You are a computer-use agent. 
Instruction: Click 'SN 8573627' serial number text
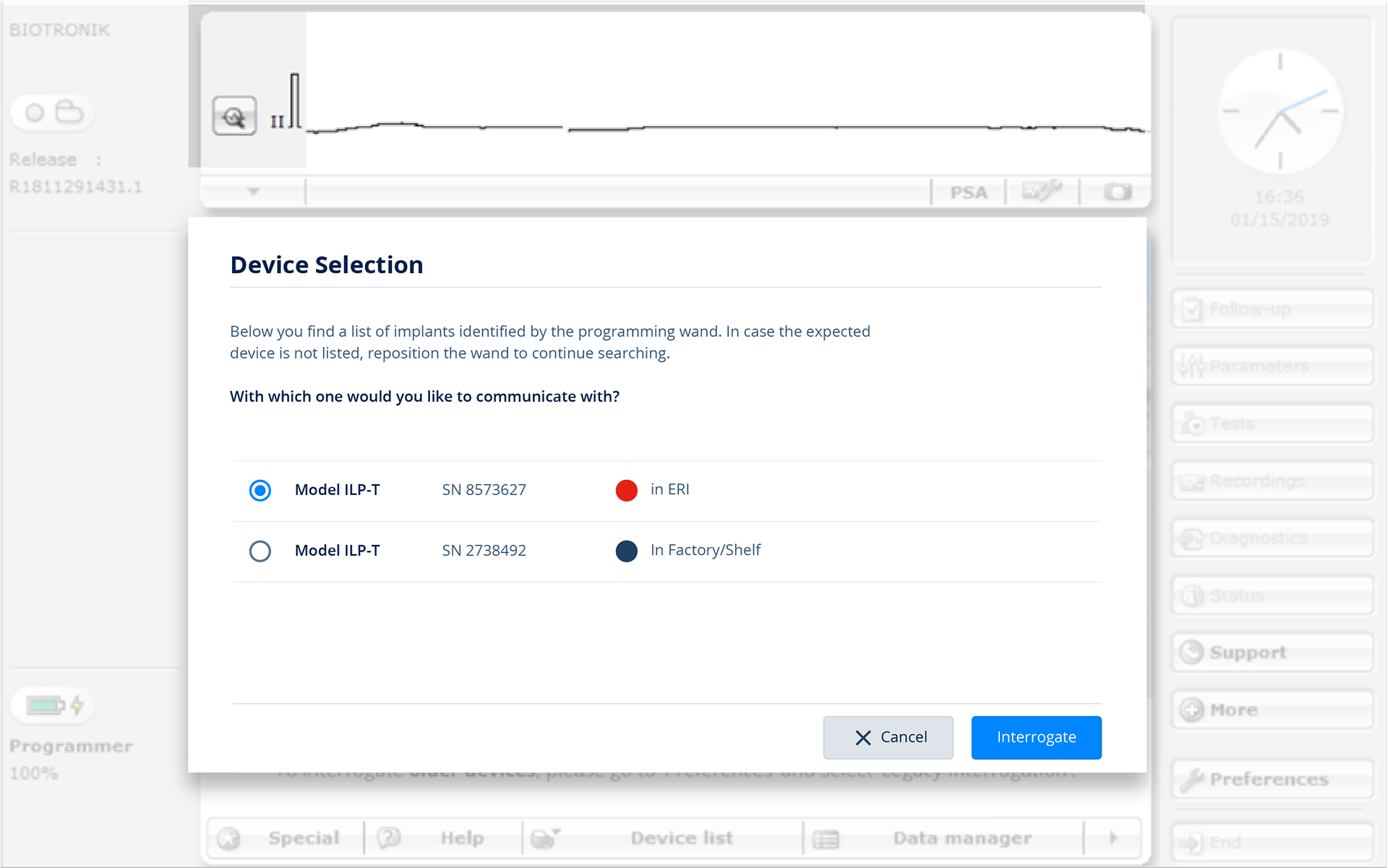click(484, 490)
